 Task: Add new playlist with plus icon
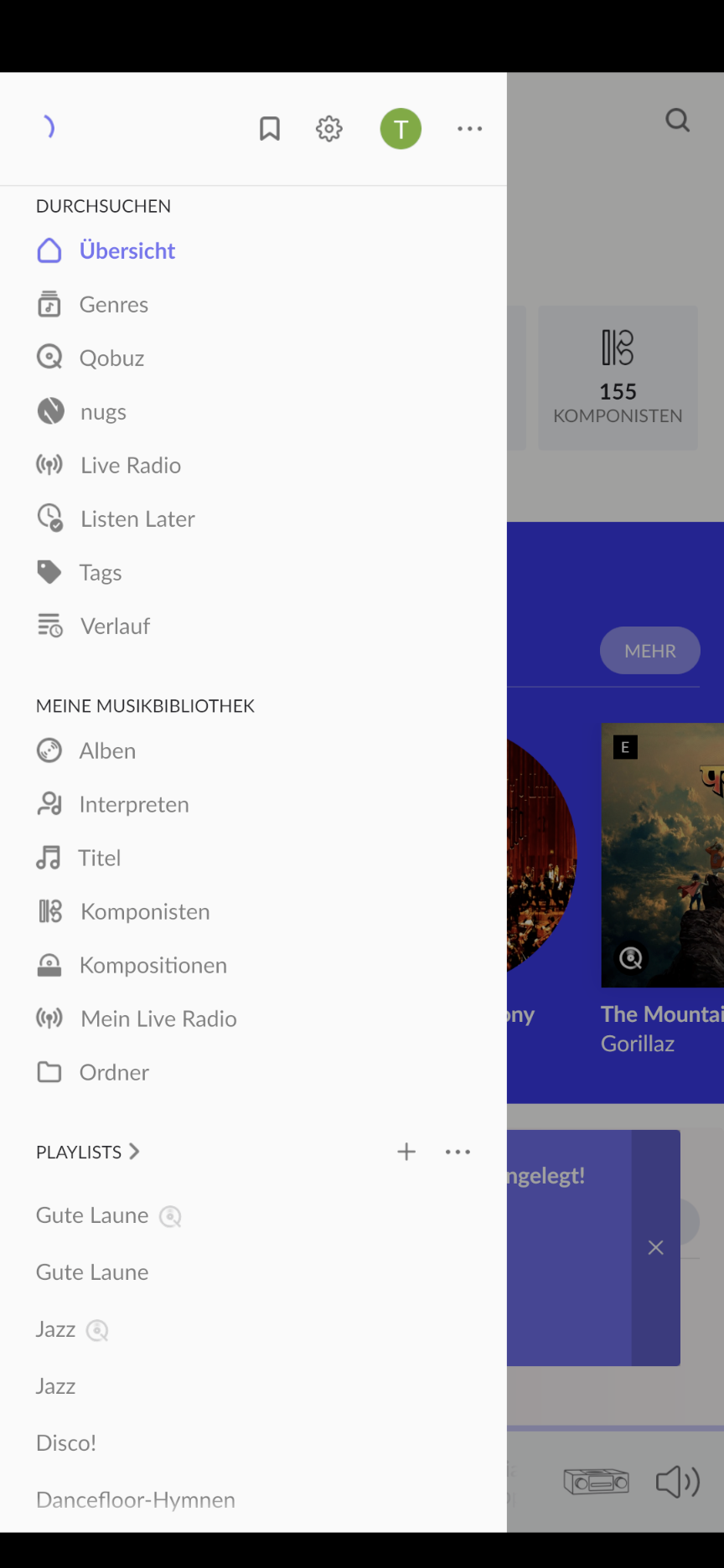tap(406, 1153)
